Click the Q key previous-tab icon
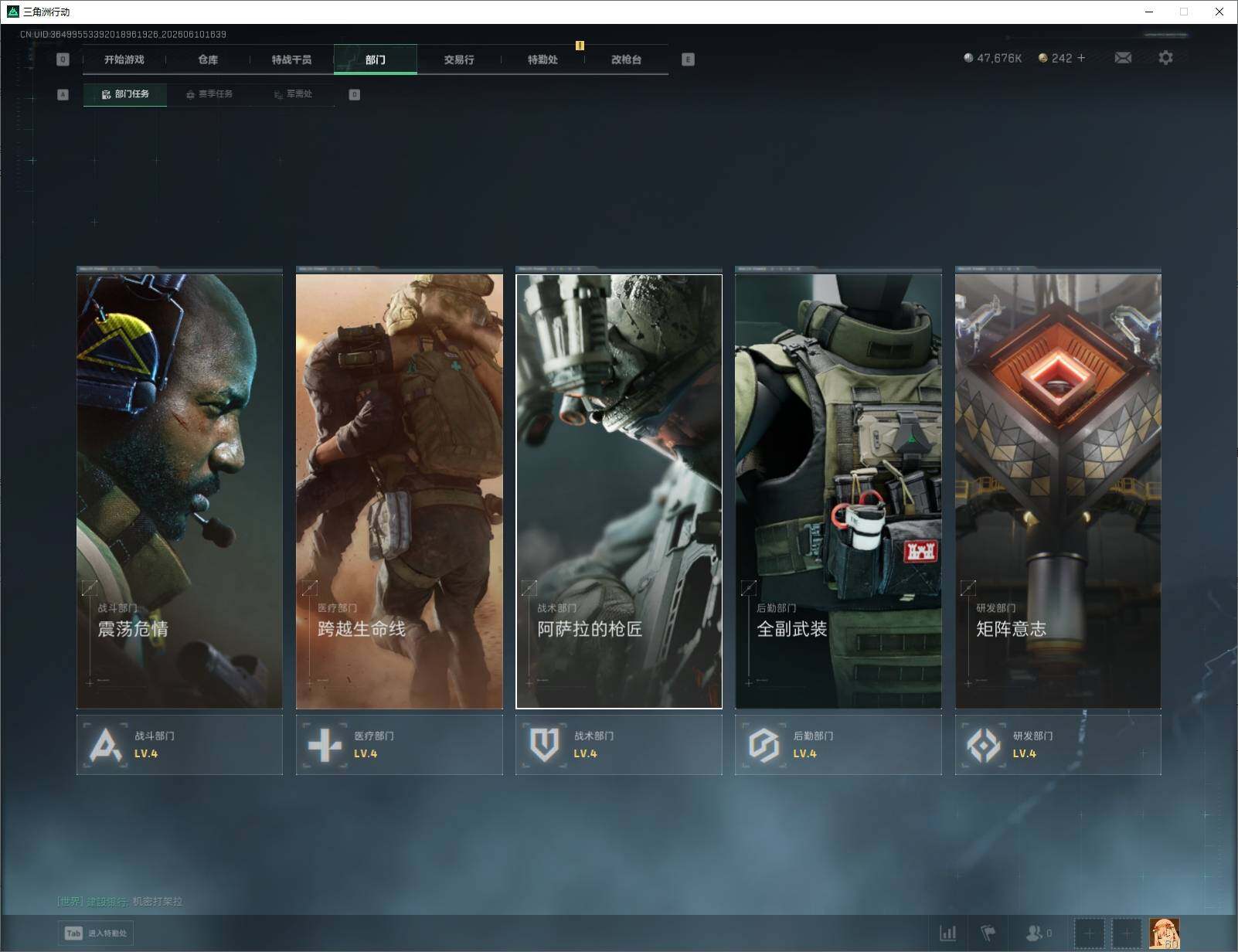This screenshot has height=952, width=1238. [63, 59]
